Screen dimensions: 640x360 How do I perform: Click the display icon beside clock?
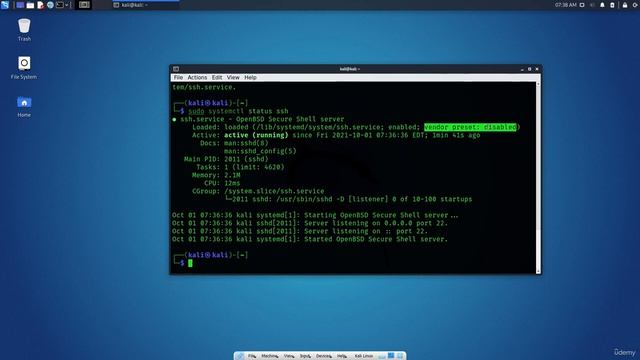tap(582, 5)
